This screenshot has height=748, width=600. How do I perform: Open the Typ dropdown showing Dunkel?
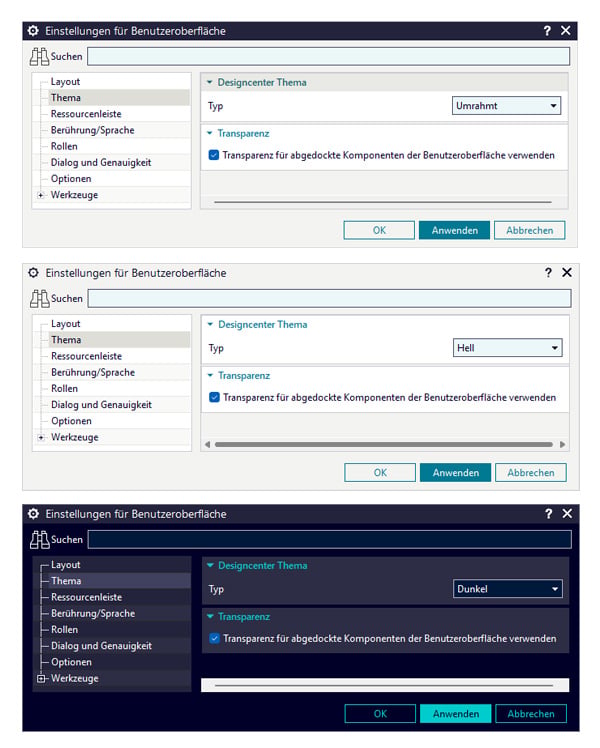[507, 589]
